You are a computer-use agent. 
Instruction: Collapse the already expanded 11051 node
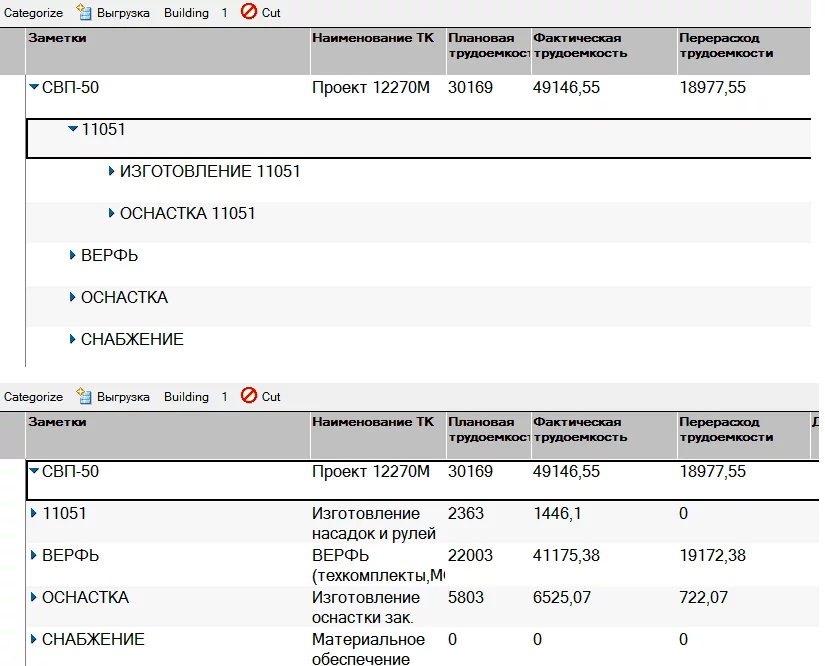tap(72, 129)
